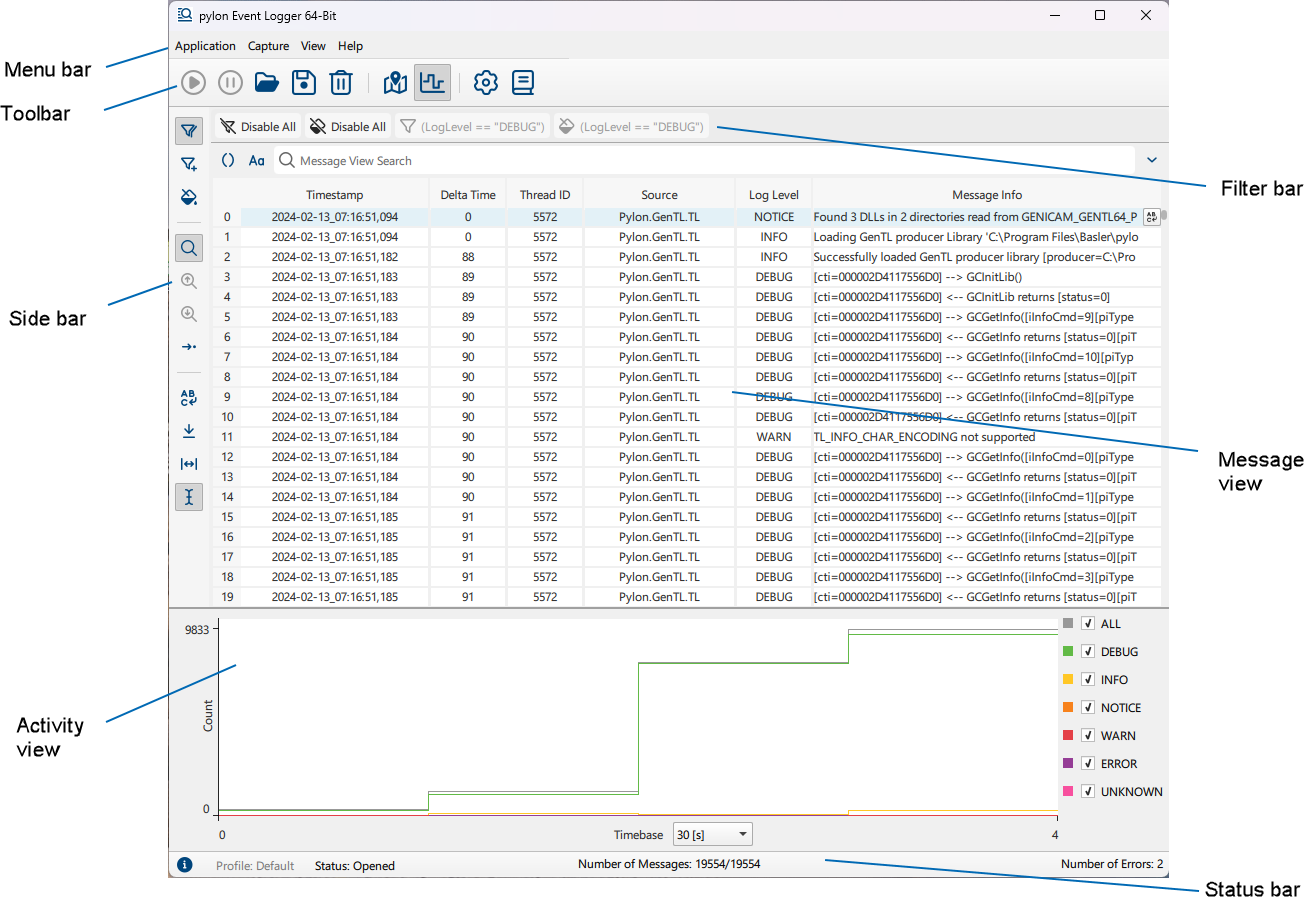Save the log using the floppy disk icon

[x=304, y=83]
